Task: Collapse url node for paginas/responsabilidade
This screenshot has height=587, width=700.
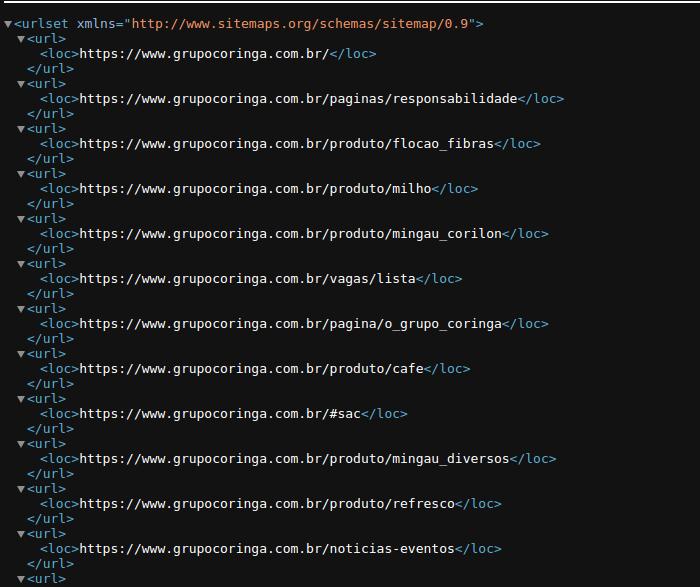Action: coord(21,84)
